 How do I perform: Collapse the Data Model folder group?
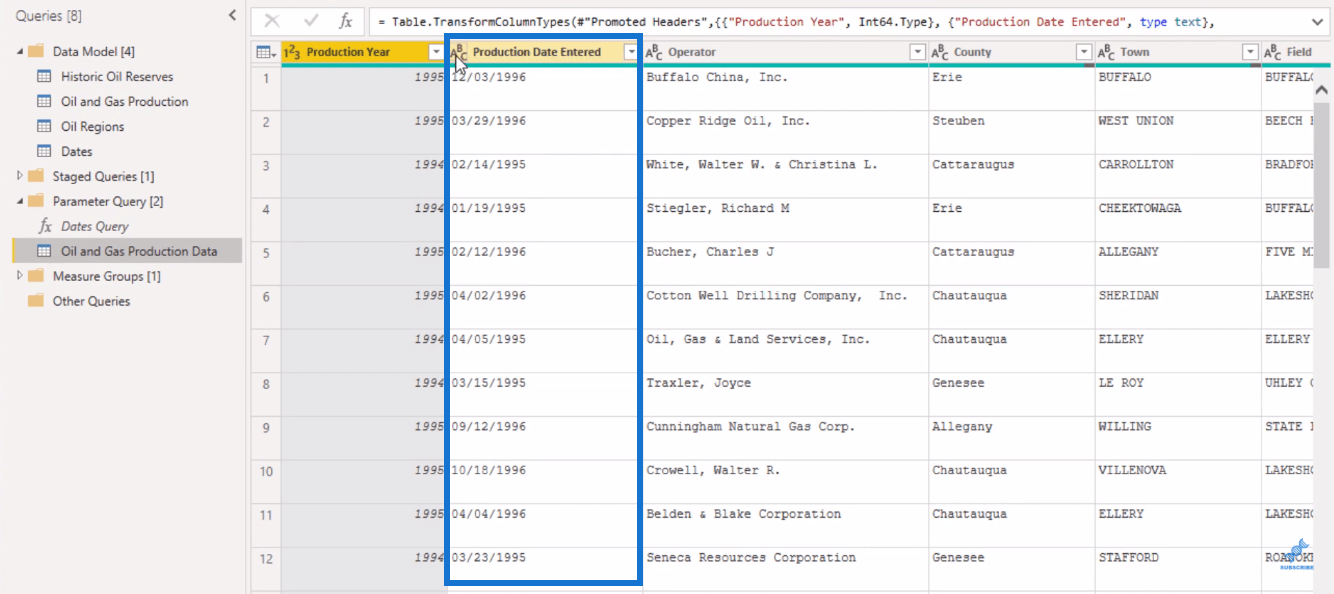click(x=19, y=51)
